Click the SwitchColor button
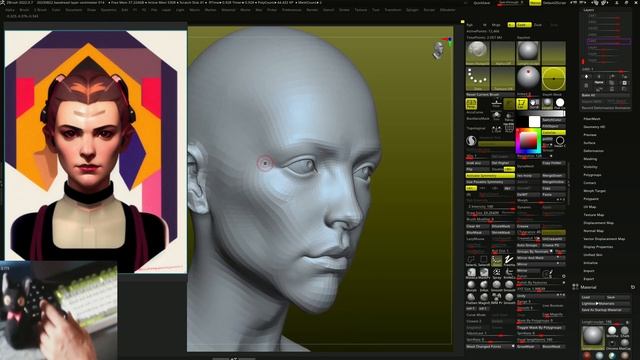 (x=553, y=120)
